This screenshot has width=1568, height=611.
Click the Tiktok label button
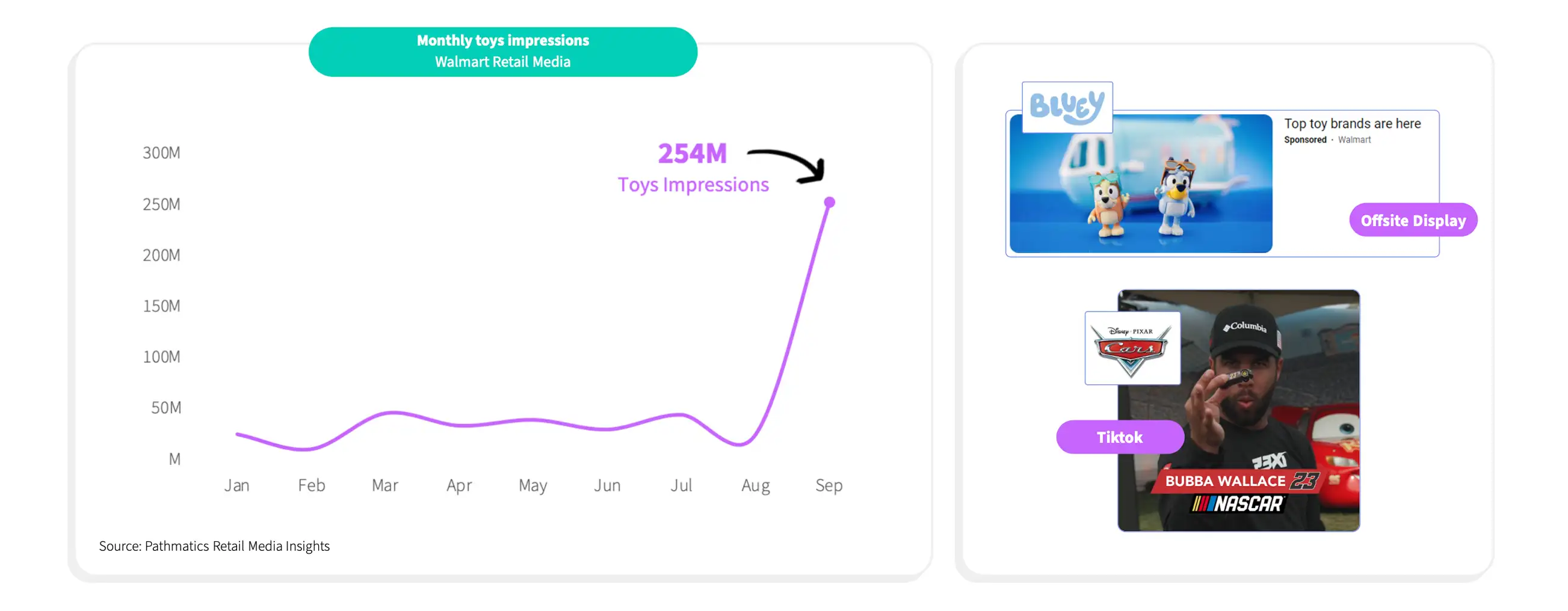[1119, 437]
